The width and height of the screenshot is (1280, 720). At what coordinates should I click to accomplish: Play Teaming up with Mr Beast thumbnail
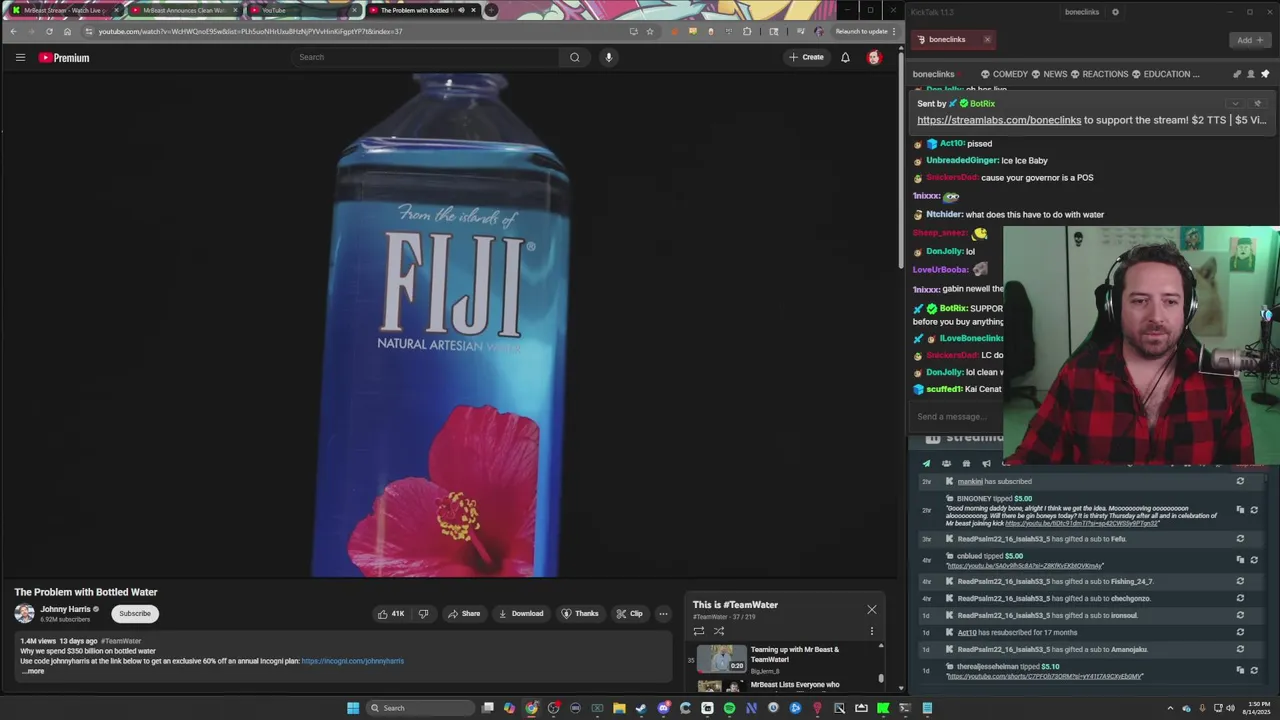pyautogui.click(x=721, y=658)
